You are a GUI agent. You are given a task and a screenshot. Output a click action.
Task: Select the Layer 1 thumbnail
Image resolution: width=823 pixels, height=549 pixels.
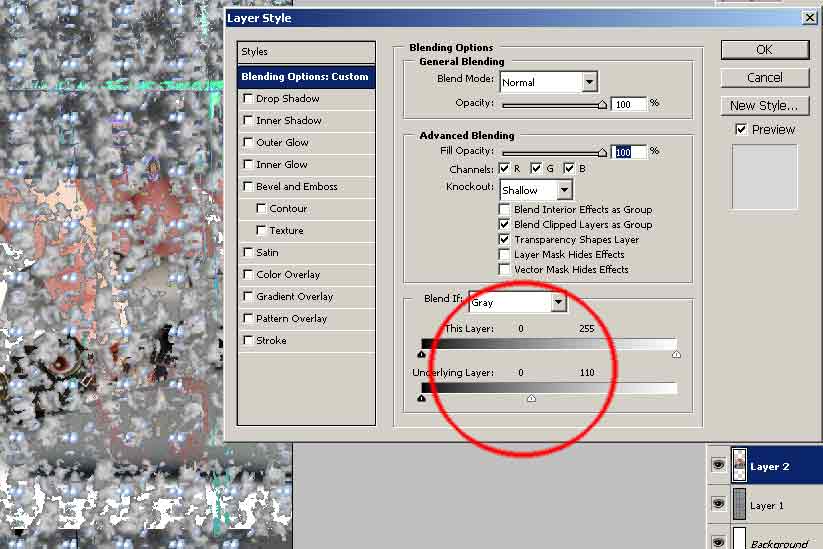coord(739,503)
